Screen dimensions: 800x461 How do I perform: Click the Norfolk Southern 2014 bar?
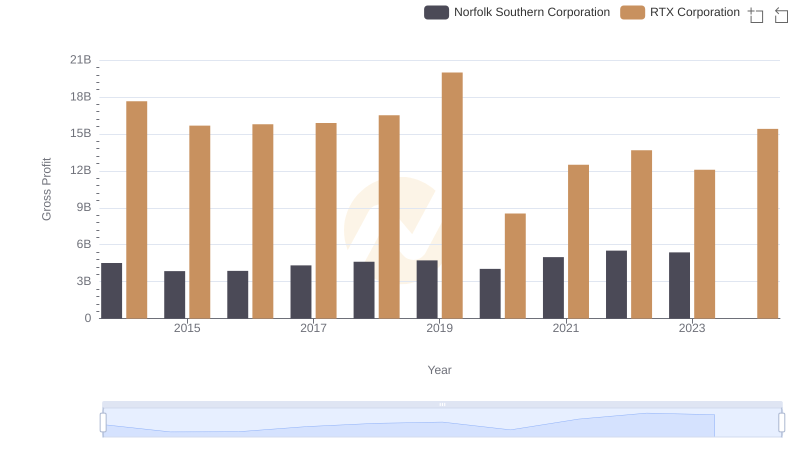pos(112,291)
